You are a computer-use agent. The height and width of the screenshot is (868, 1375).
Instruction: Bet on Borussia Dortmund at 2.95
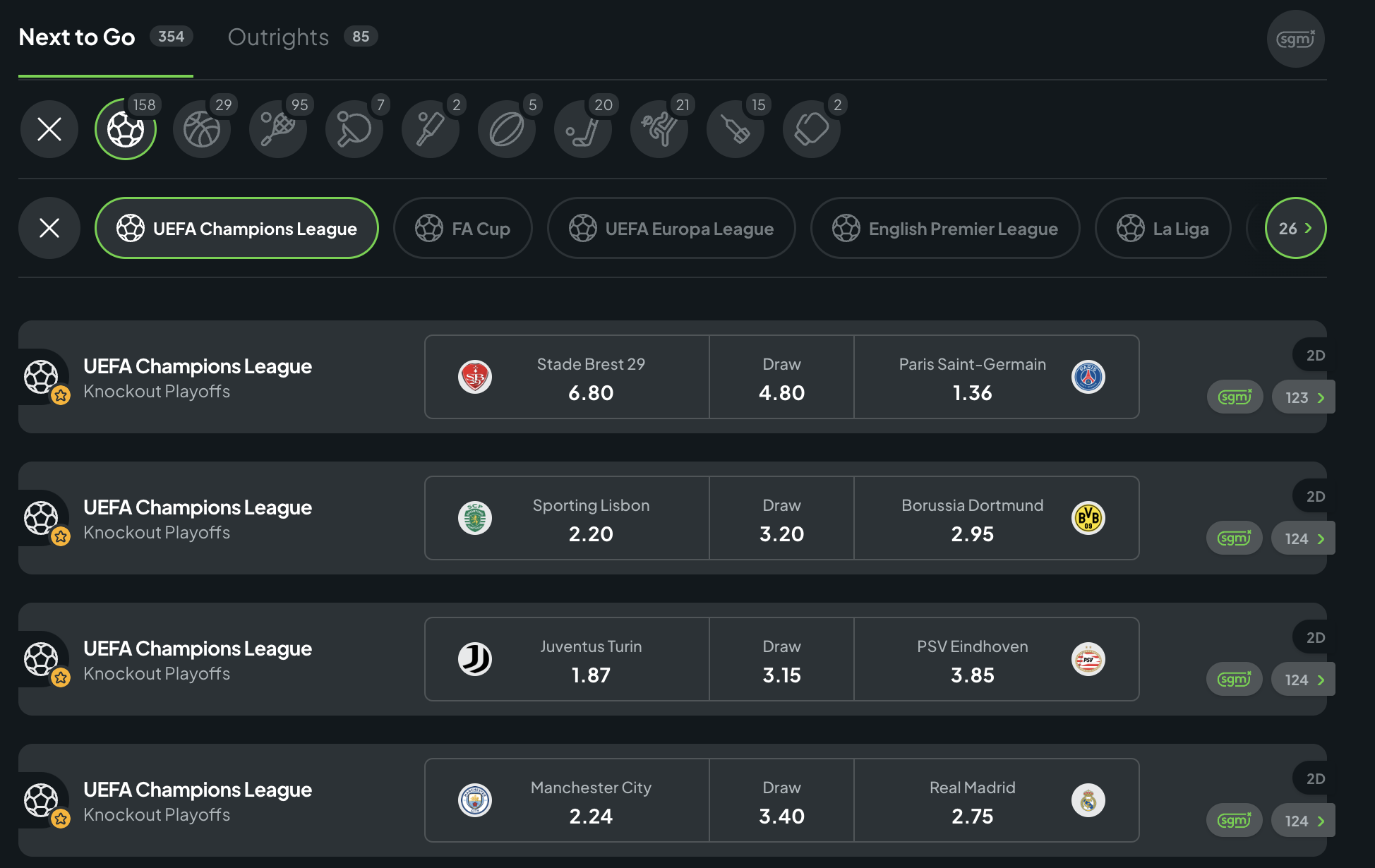[997, 518]
